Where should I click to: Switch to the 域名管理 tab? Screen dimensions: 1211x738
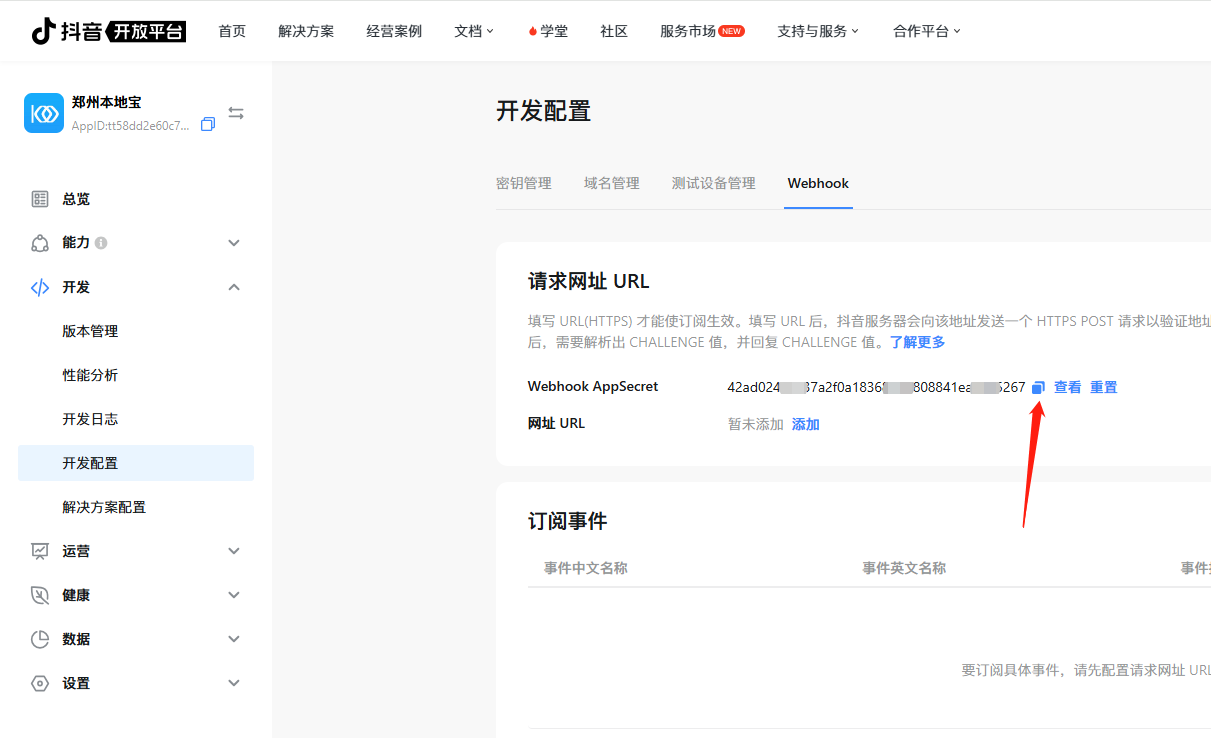coord(612,183)
